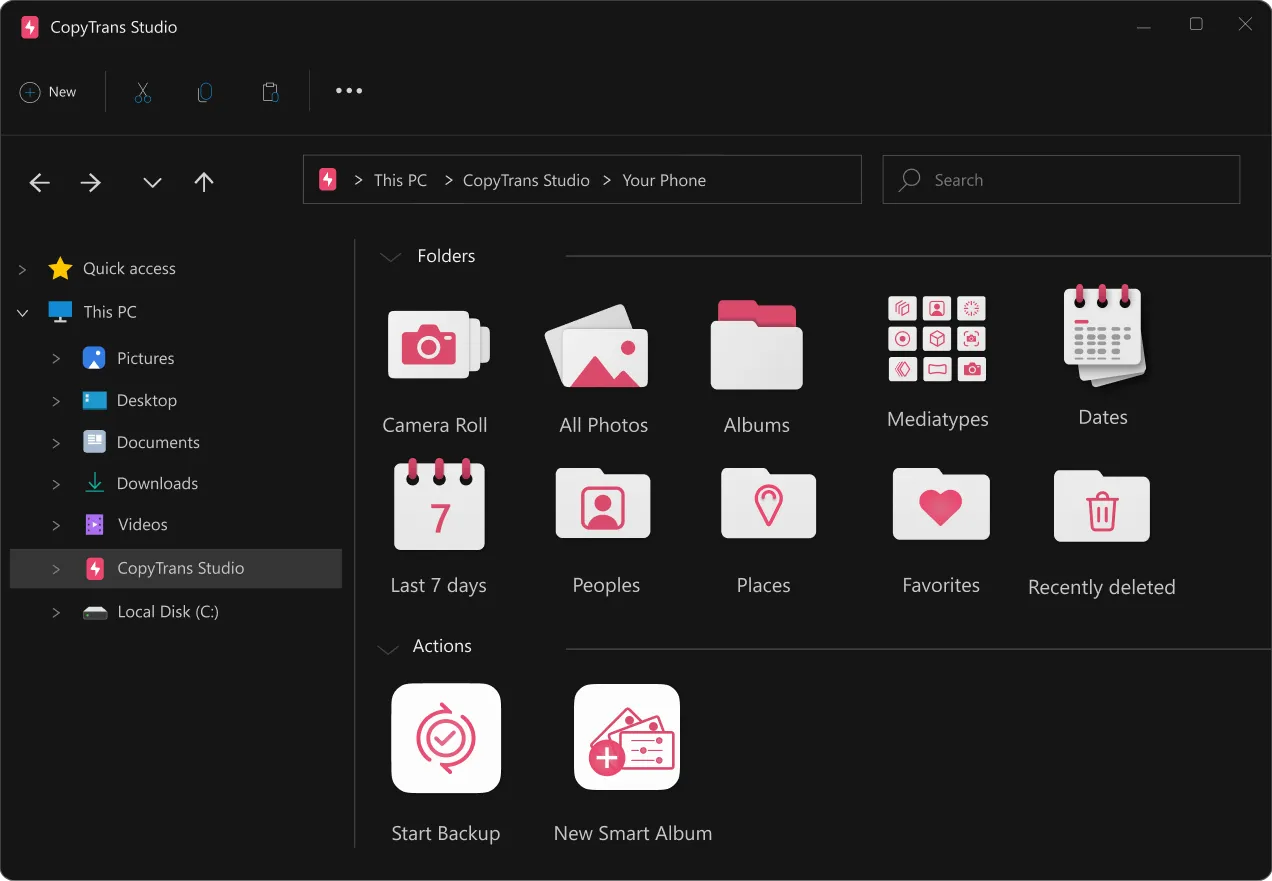This screenshot has height=881, width=1272.
Task: Open the Last 7 days folder
Action: click(x=439, y=506)
